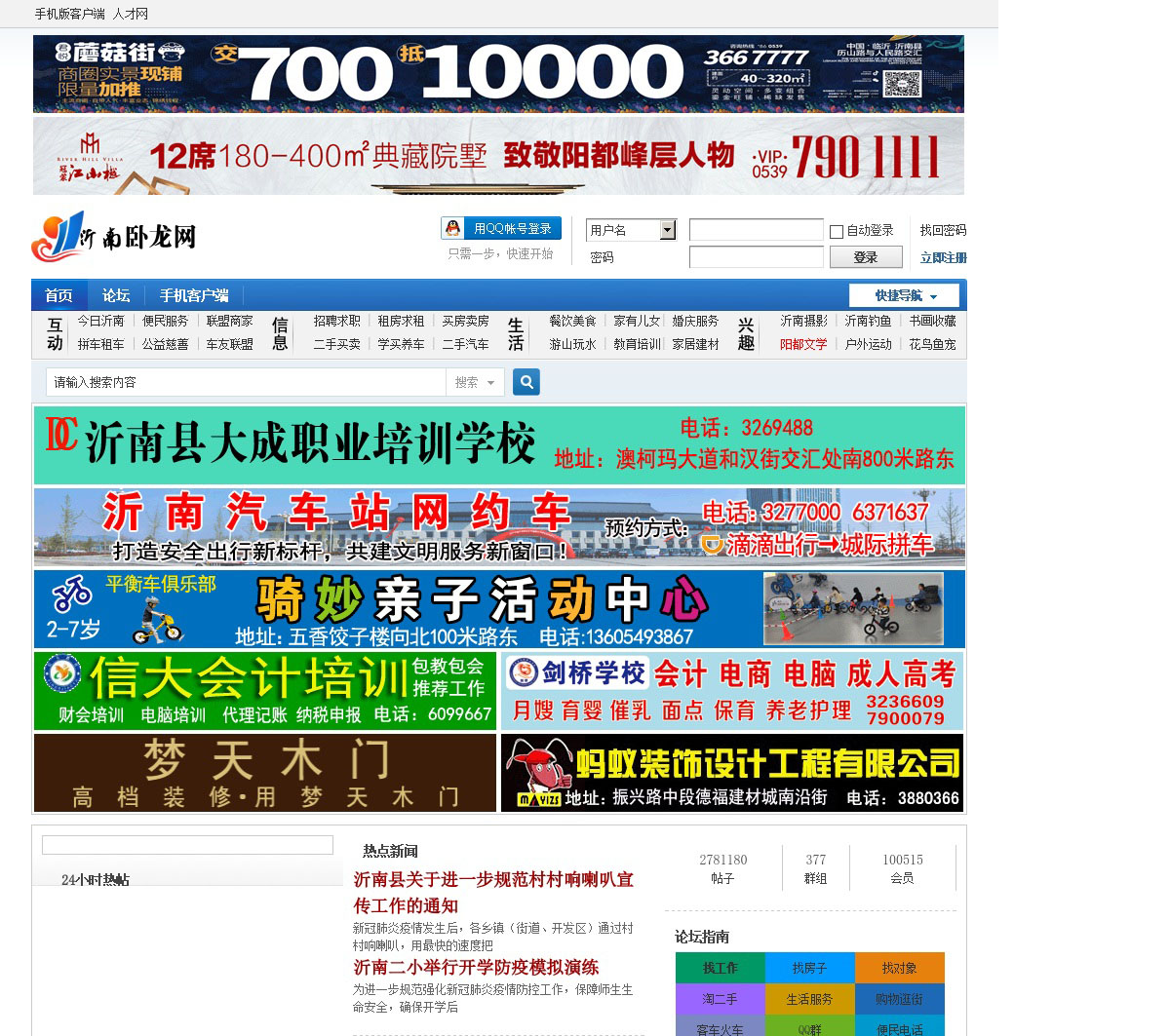This screenshot has height=1036, width=1170.
Task: Open the 手机客户端 navigation tab
Action: point(194,295)
